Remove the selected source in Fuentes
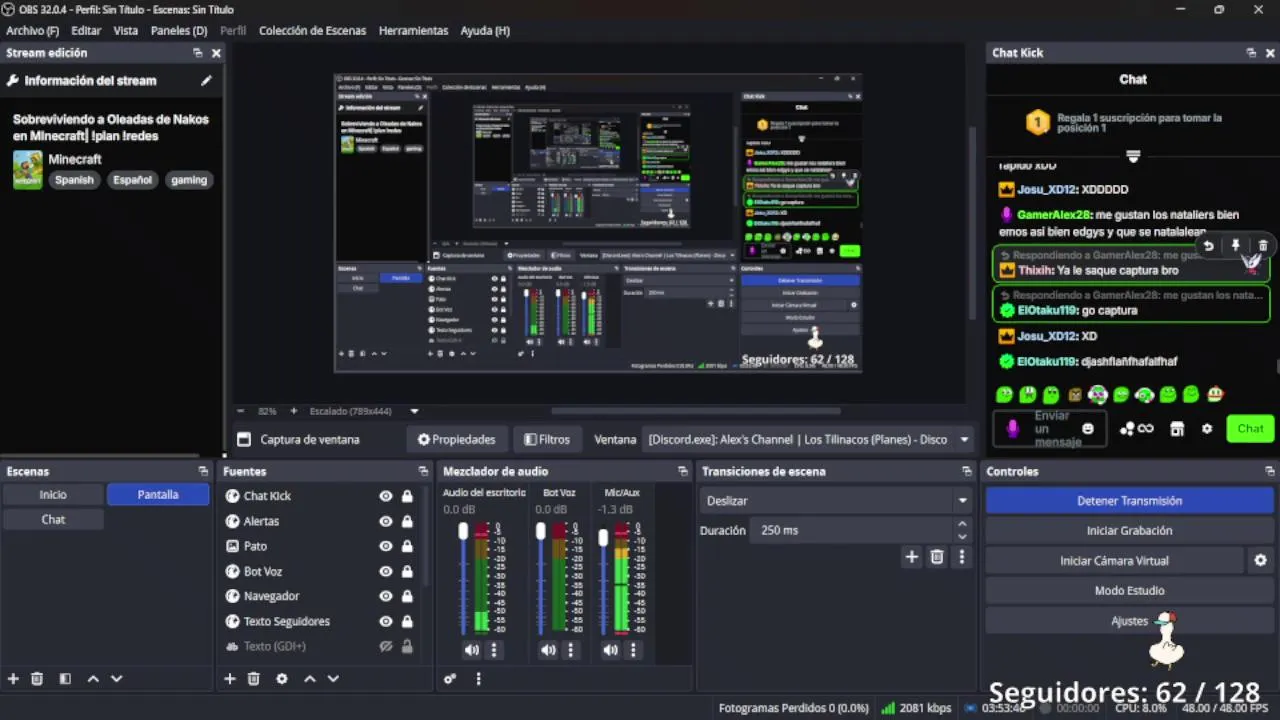 (x=253, y=679)
